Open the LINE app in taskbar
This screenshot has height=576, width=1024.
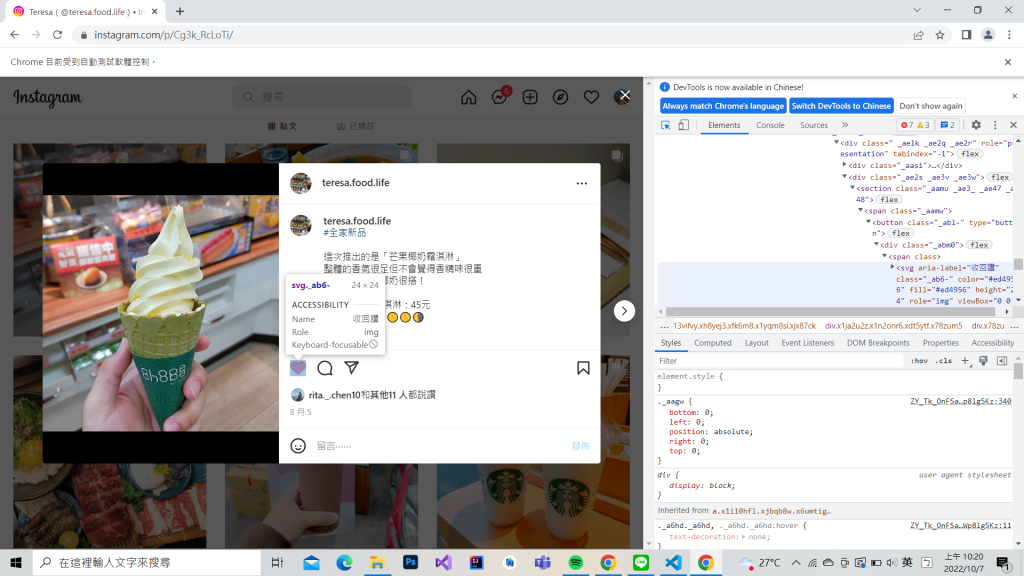click(641, 562)
